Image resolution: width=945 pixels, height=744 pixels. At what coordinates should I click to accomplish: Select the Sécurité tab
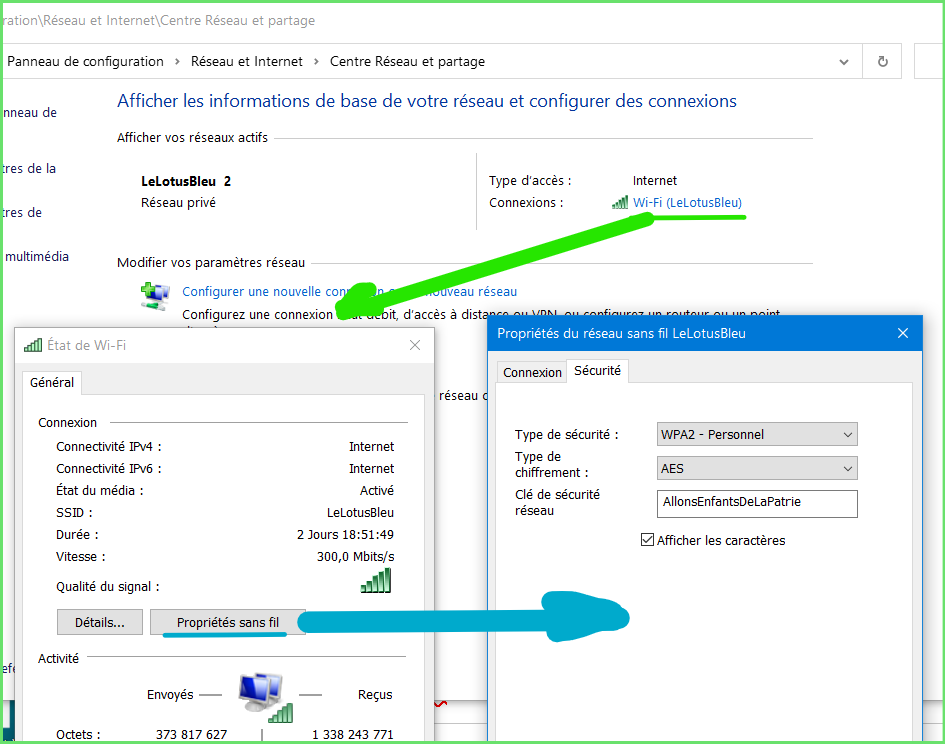(597, 371)
